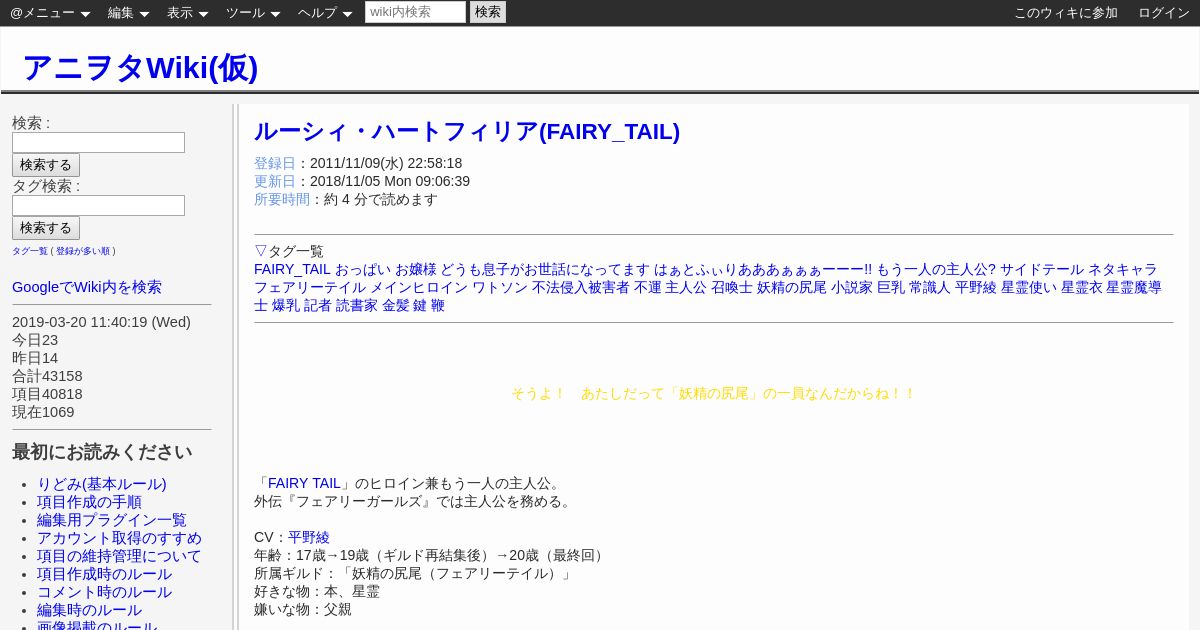
Task: Open the 主人公 tag
Action: tap(686, 287)
